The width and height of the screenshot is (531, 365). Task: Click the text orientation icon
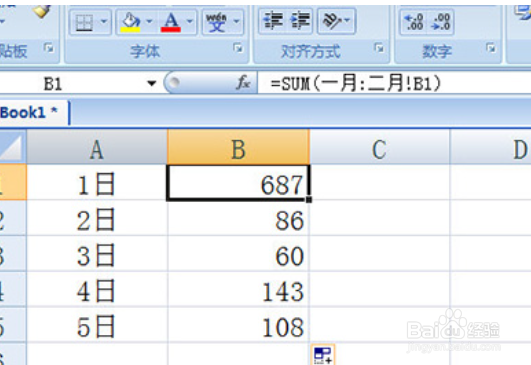point(332,21)
